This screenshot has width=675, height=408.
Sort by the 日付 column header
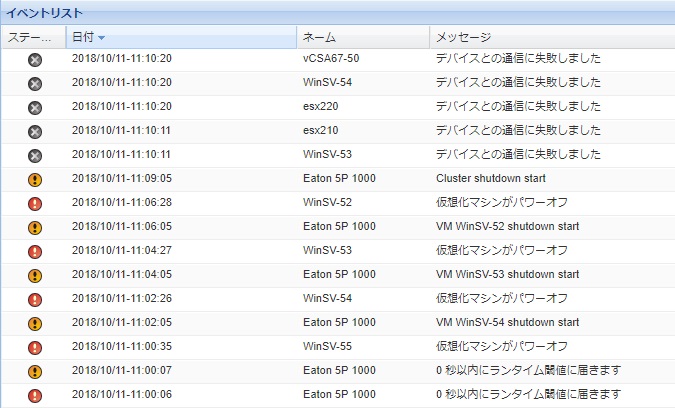point(82,37)
